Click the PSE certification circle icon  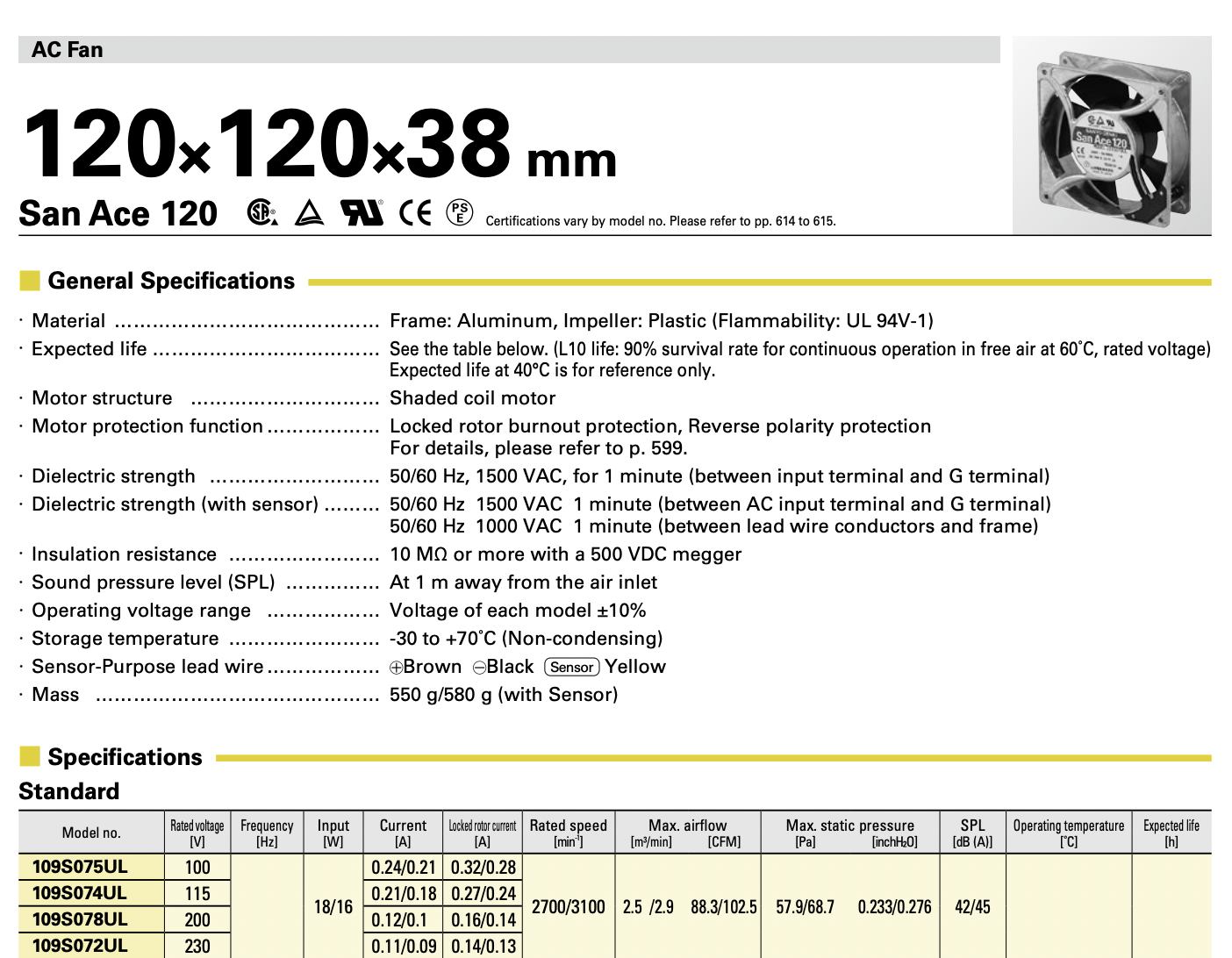460,212
